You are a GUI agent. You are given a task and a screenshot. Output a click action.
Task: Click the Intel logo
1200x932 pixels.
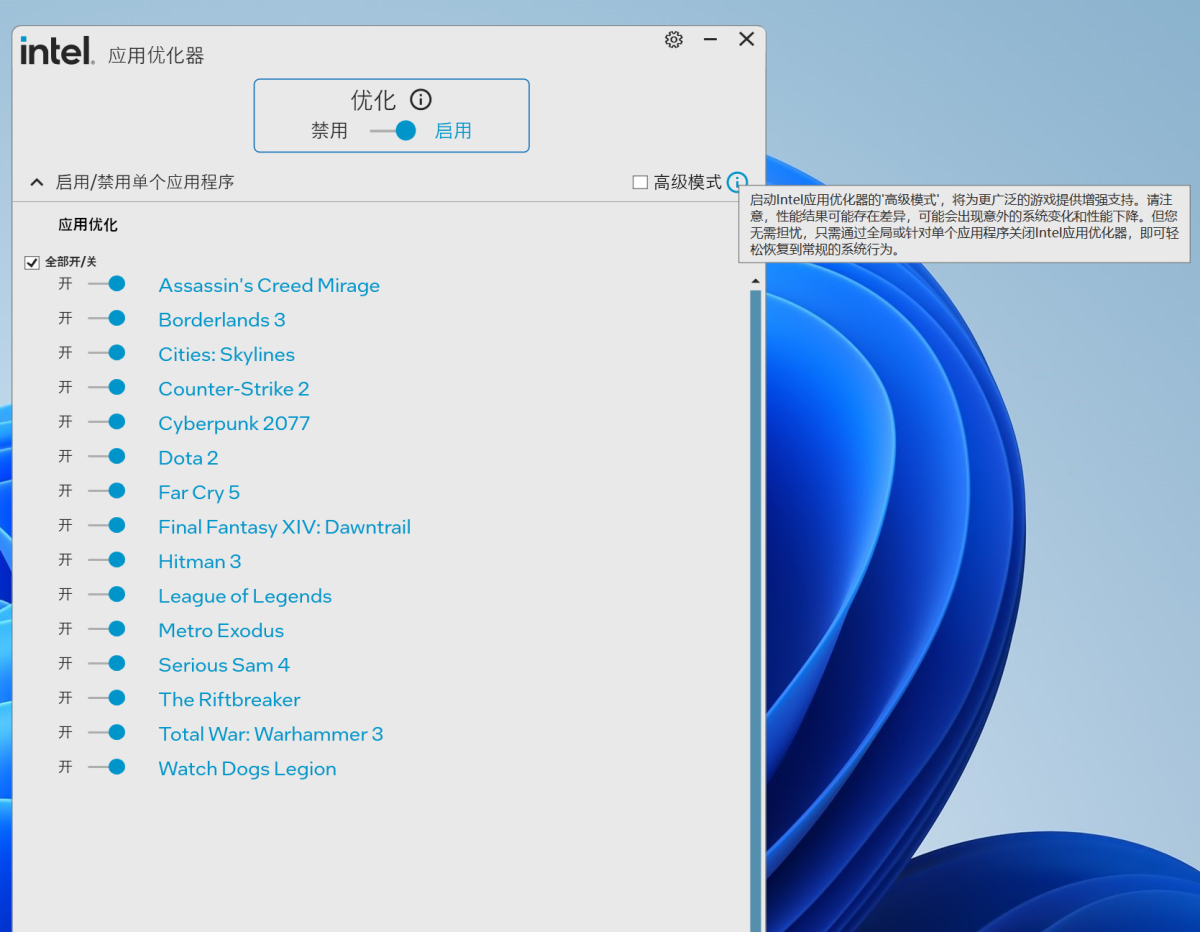[x=57, y=50]
